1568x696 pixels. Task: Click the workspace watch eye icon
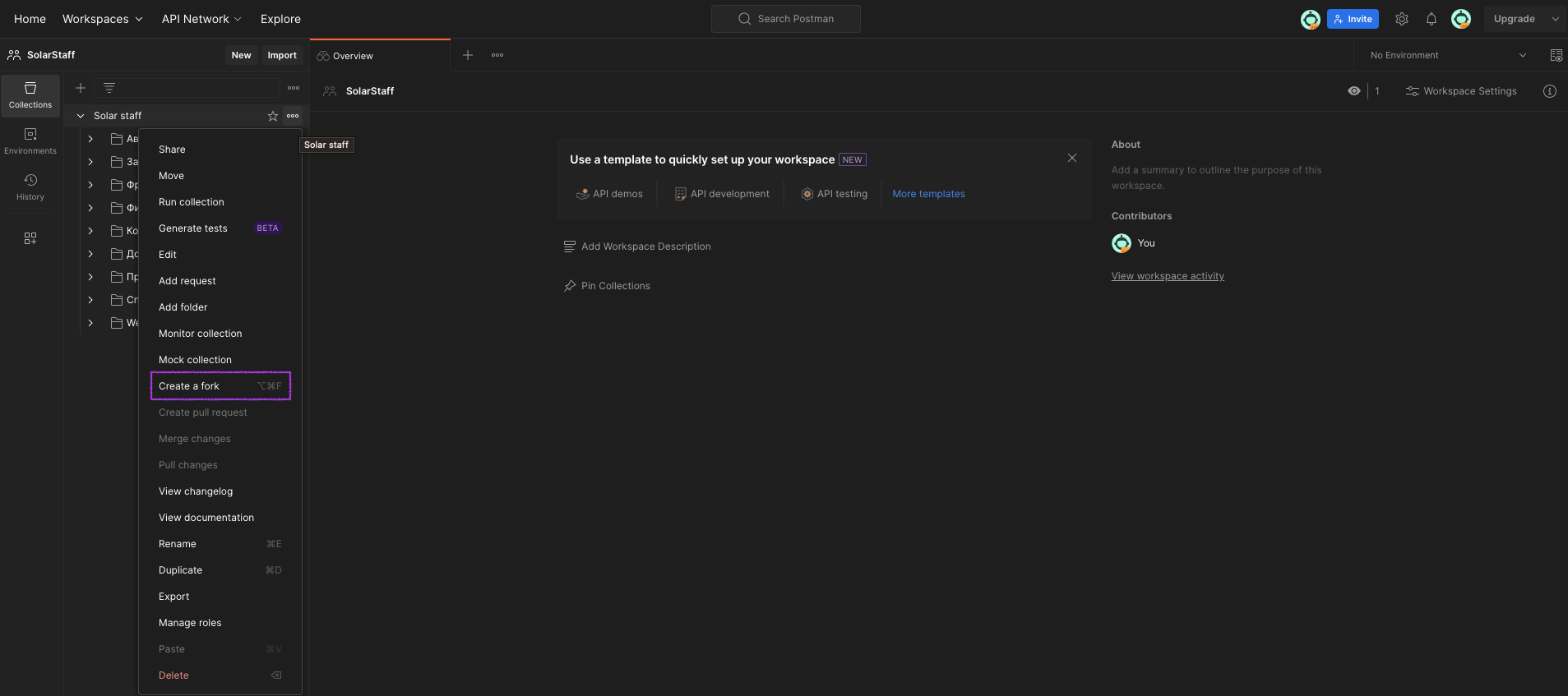pyautogui.click(x=1354, y=91)
